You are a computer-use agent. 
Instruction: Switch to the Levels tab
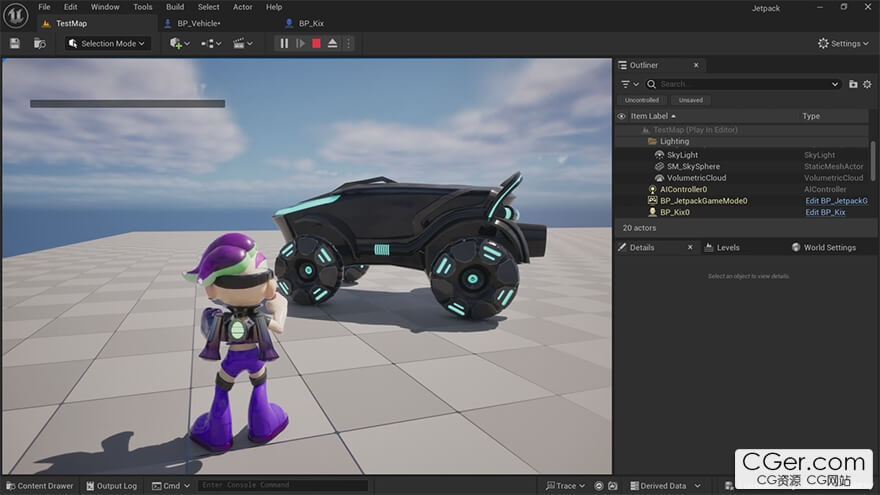pyautogui.click(x=722, y=248)
